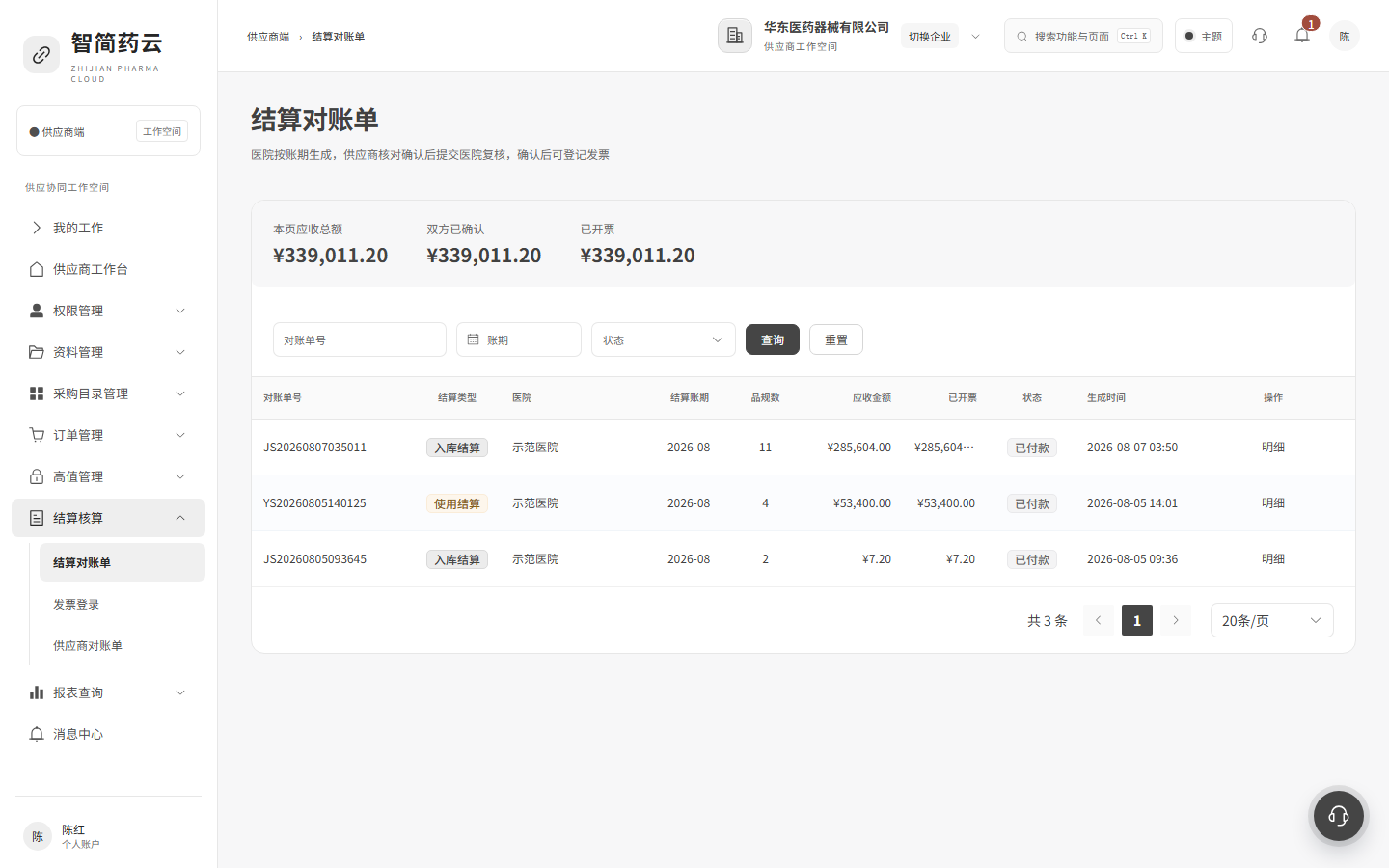Click the 采购目录管理 grid icon
Viewport: 1389px width, 868px height.
coord(37,393)
